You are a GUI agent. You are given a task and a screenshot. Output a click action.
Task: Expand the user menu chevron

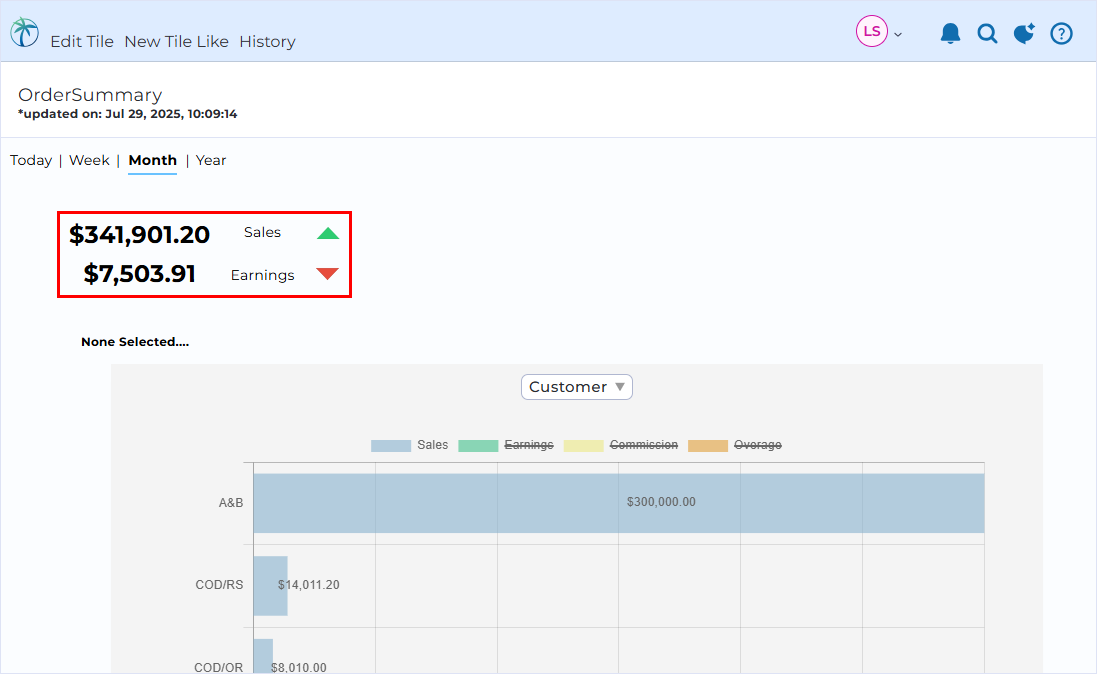(898, 34)
